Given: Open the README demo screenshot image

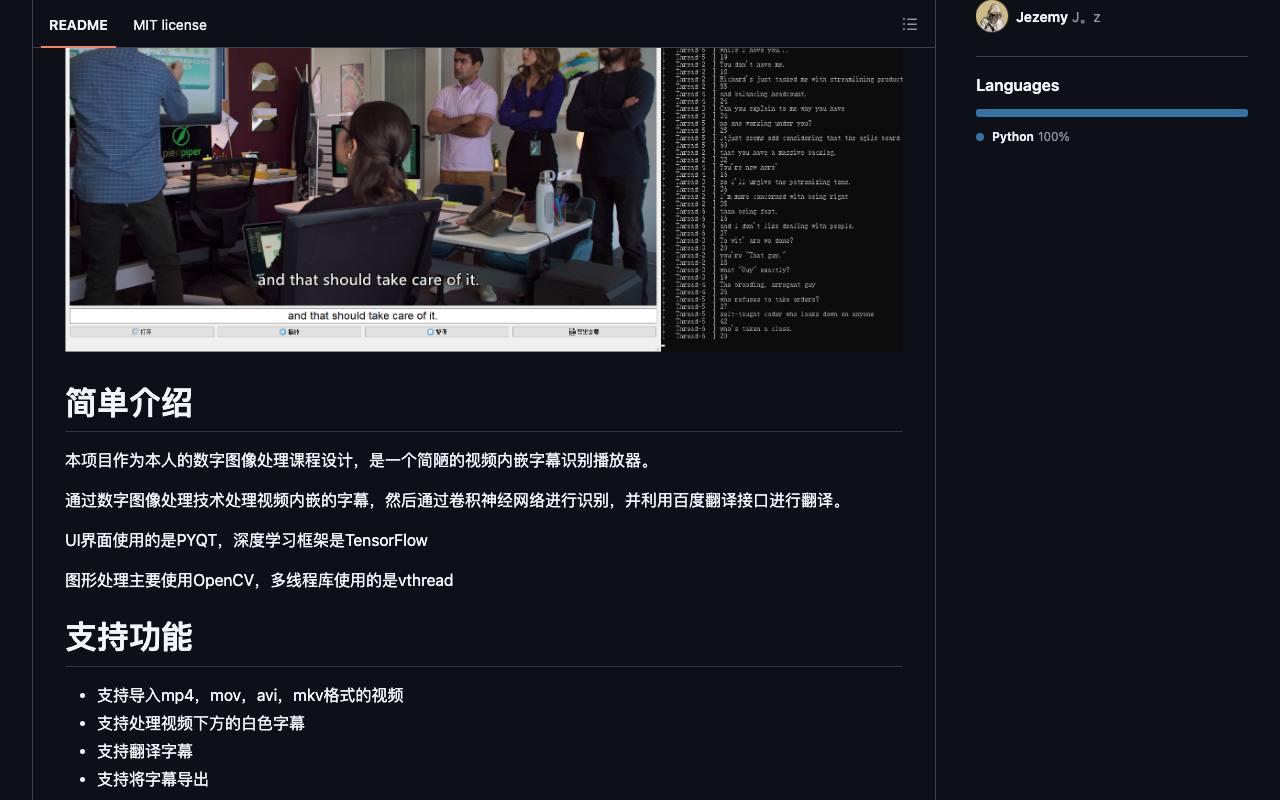Looking at the screenshot, I should 484,199.
